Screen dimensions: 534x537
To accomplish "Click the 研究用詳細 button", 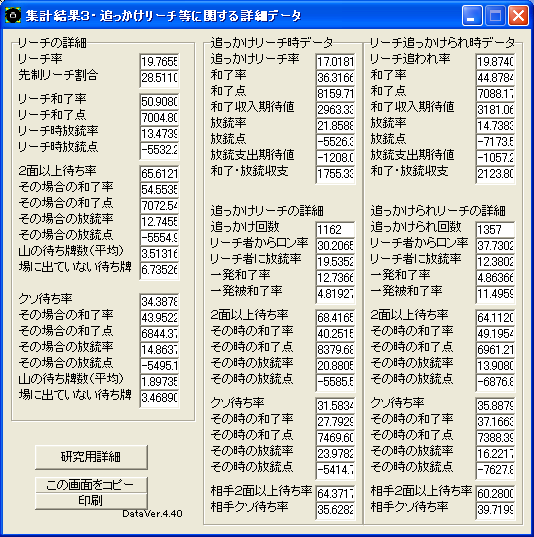I will pyautogui.click(x=91, y=457).
